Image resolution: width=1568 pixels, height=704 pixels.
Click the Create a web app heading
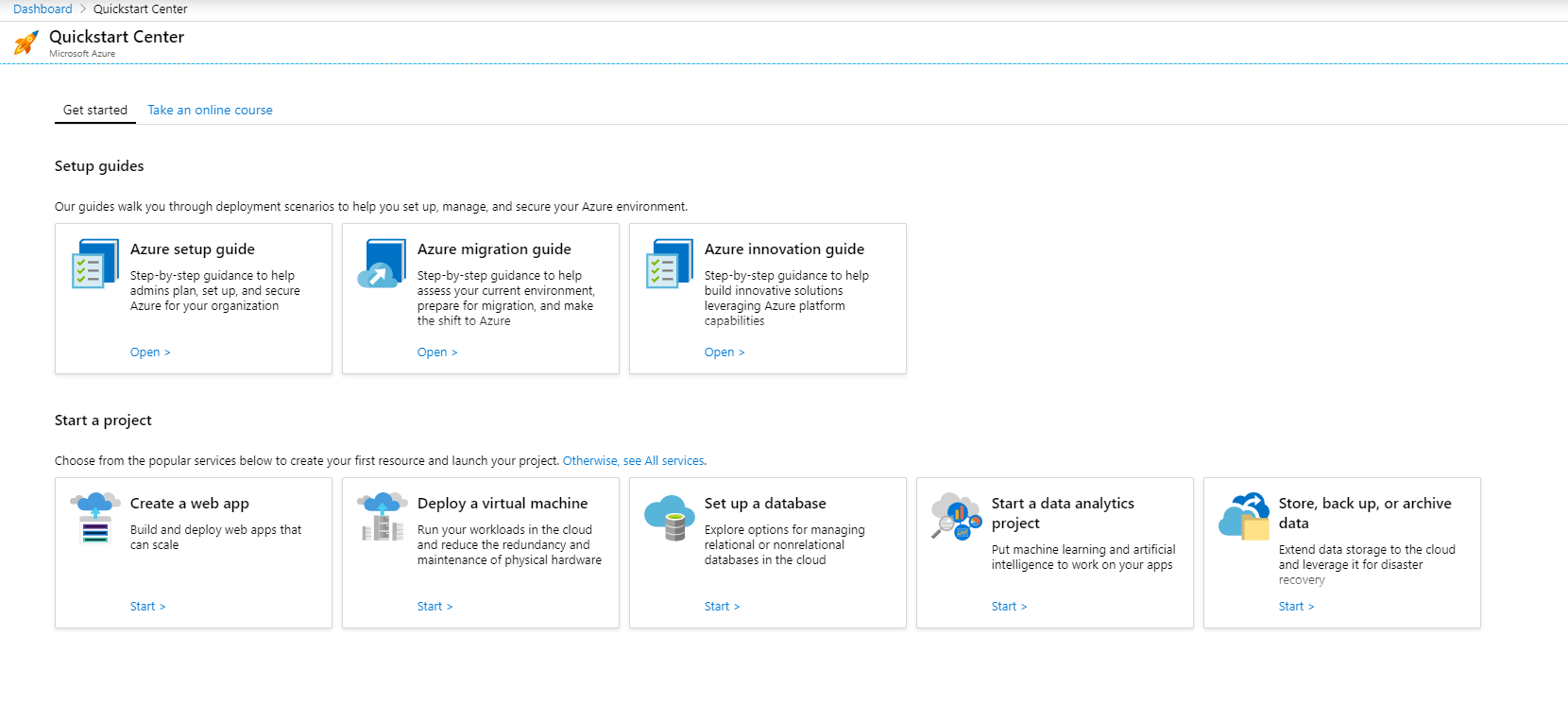pyautogui.click(x=190, y=504)
